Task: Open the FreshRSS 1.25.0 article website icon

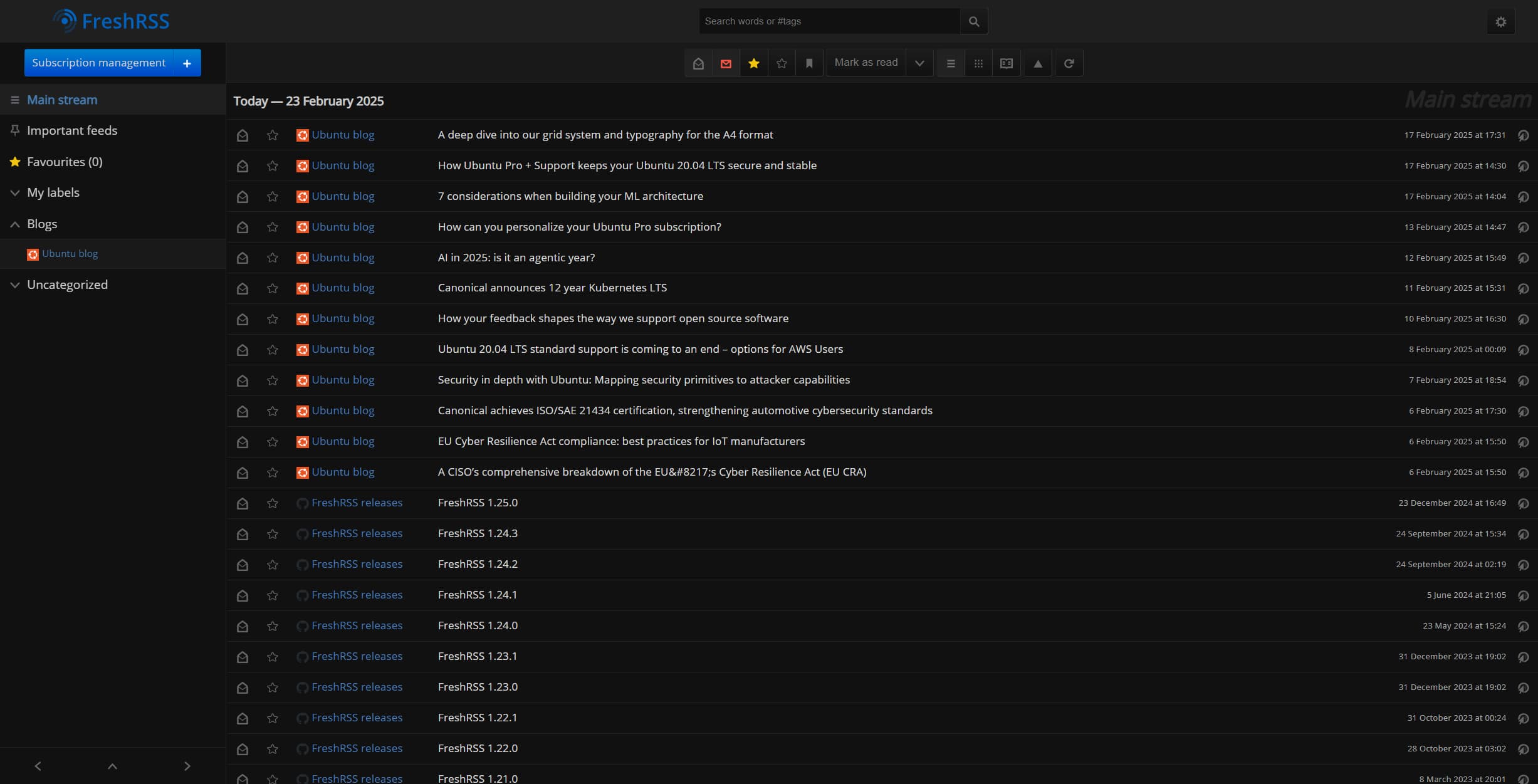Action: pos(1523,503)
